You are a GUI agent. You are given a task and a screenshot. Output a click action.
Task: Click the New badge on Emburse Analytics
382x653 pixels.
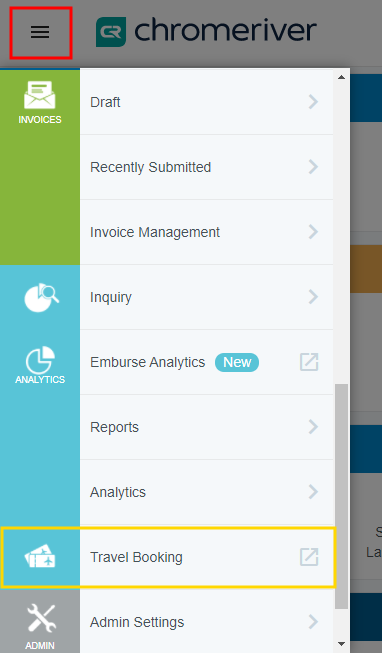[x=237, y=362]
